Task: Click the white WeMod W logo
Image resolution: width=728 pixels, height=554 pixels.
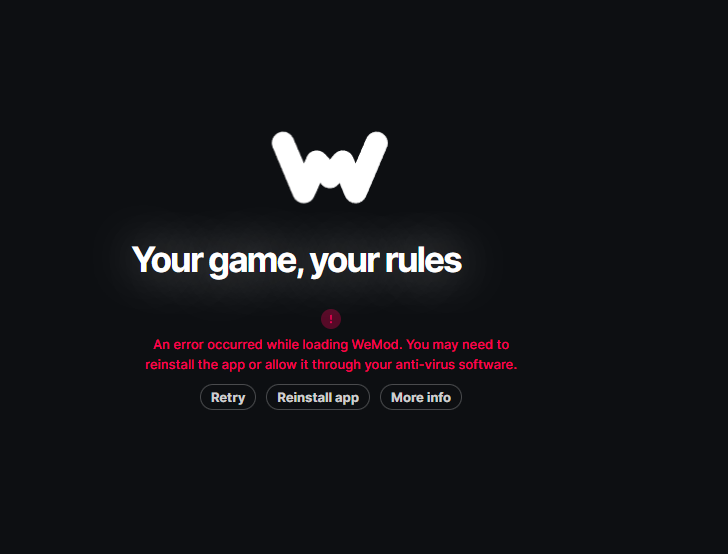Action: (x=330, y=167)
